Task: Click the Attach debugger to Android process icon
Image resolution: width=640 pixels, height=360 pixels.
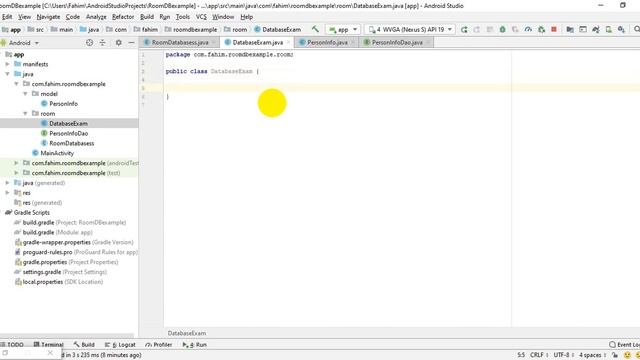Action: (541, 29)
